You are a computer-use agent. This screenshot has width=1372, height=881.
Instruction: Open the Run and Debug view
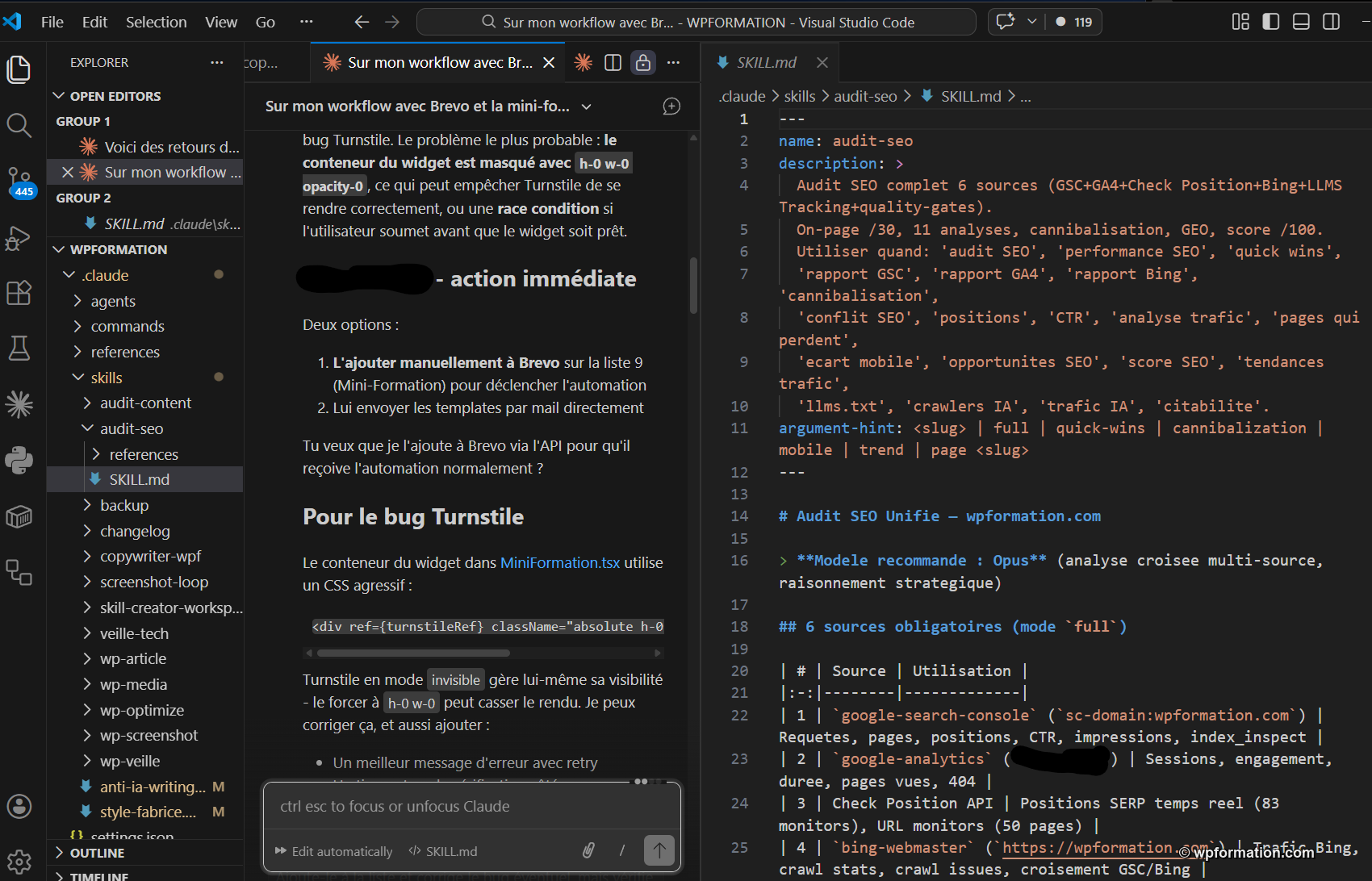(x=19, y=238)
